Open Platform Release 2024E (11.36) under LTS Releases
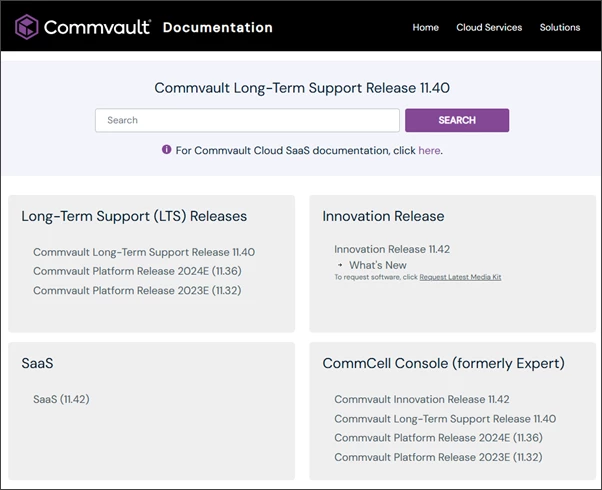602x490 pixels. (137, 271)
